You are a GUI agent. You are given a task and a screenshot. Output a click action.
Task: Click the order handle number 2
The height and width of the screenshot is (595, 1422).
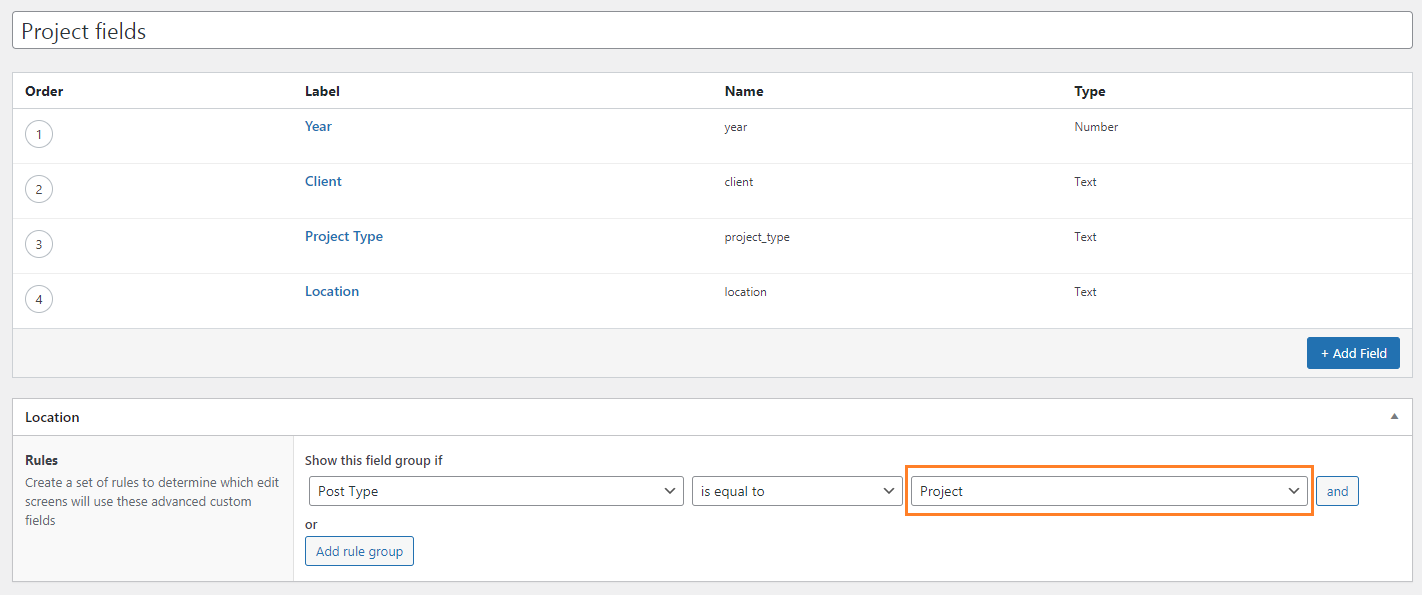39,189
